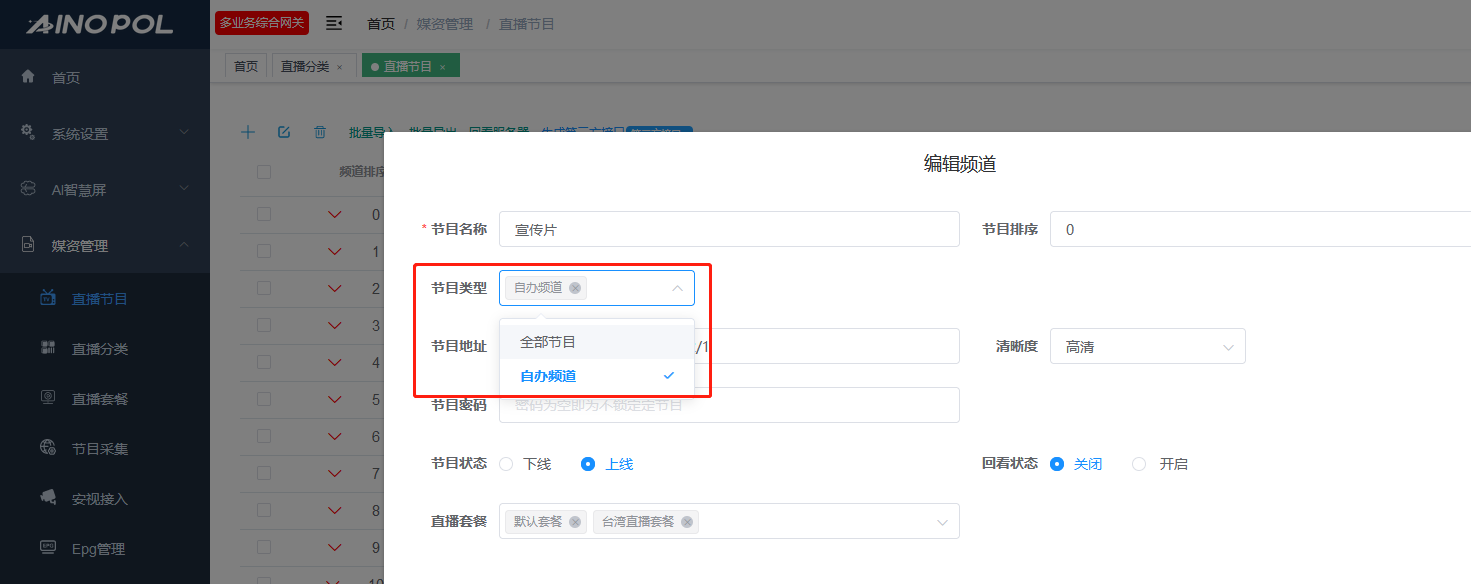Select the 下线 program status radio
This screenshot has height=584, width=1471.
pyautogui.click(x=506, y=464)
